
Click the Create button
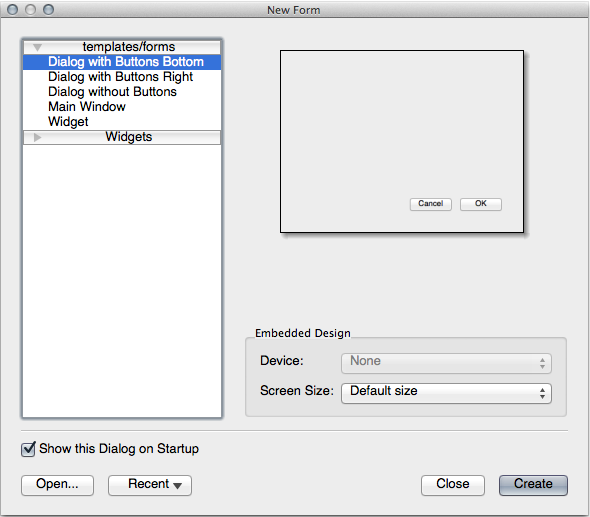click(x=533, y=485)
